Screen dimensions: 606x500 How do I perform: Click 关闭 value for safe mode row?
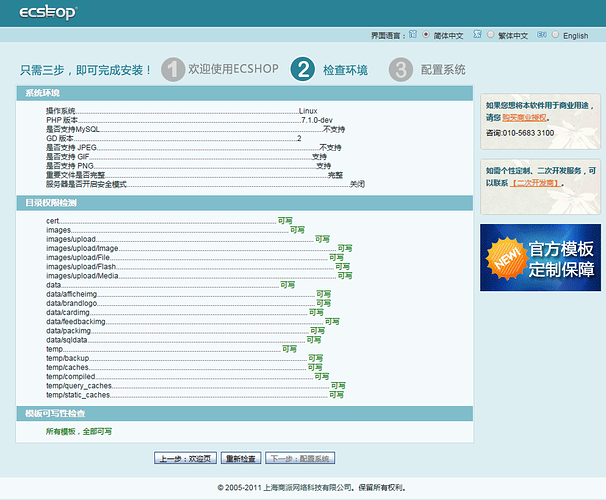[x=357, y=184]
